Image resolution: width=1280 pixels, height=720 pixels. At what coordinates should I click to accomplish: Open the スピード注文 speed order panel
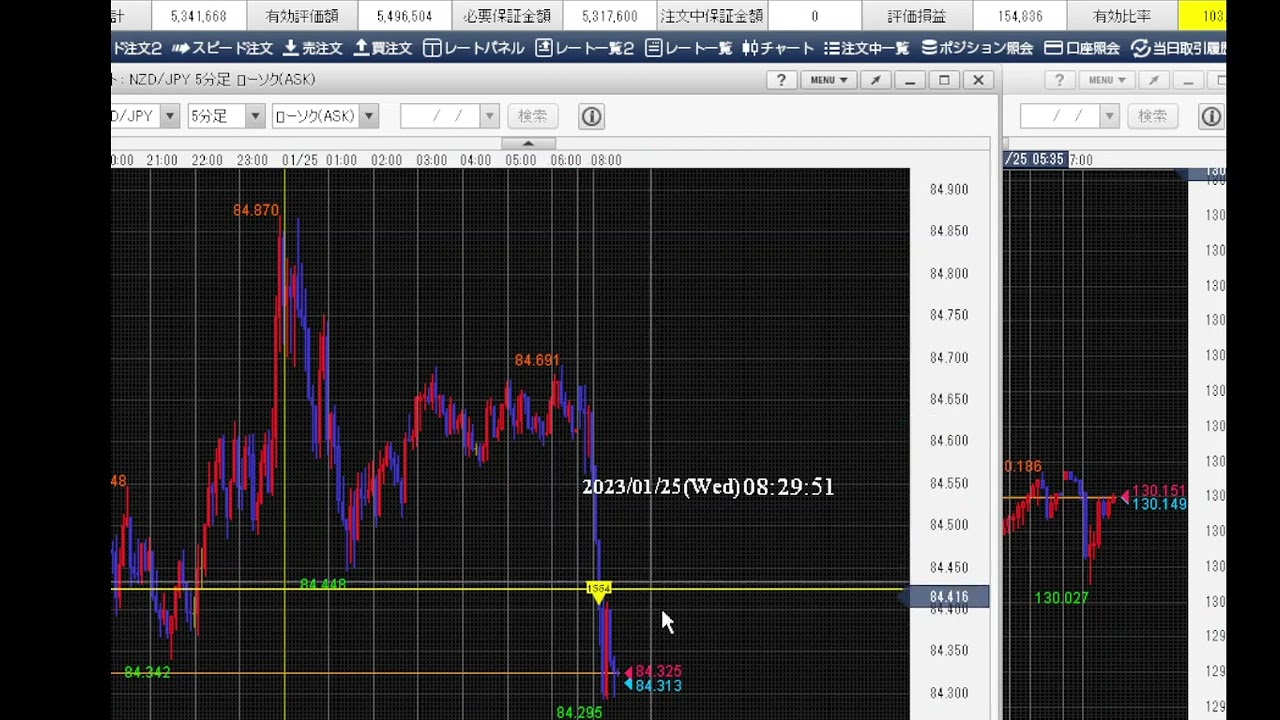click(x=222, y=48)
